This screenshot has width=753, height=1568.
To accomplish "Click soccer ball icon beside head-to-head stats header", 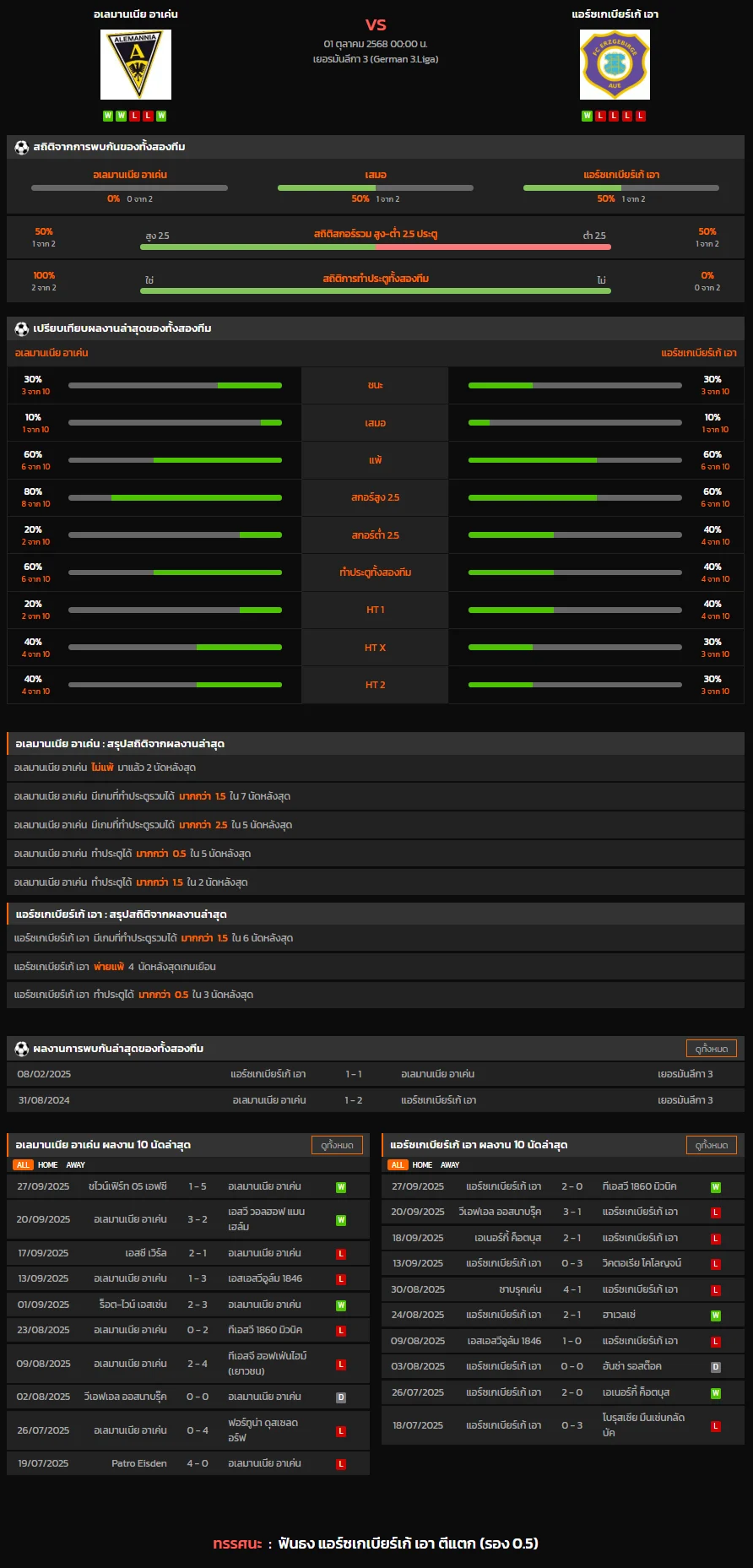I will (x=22, y=147).
